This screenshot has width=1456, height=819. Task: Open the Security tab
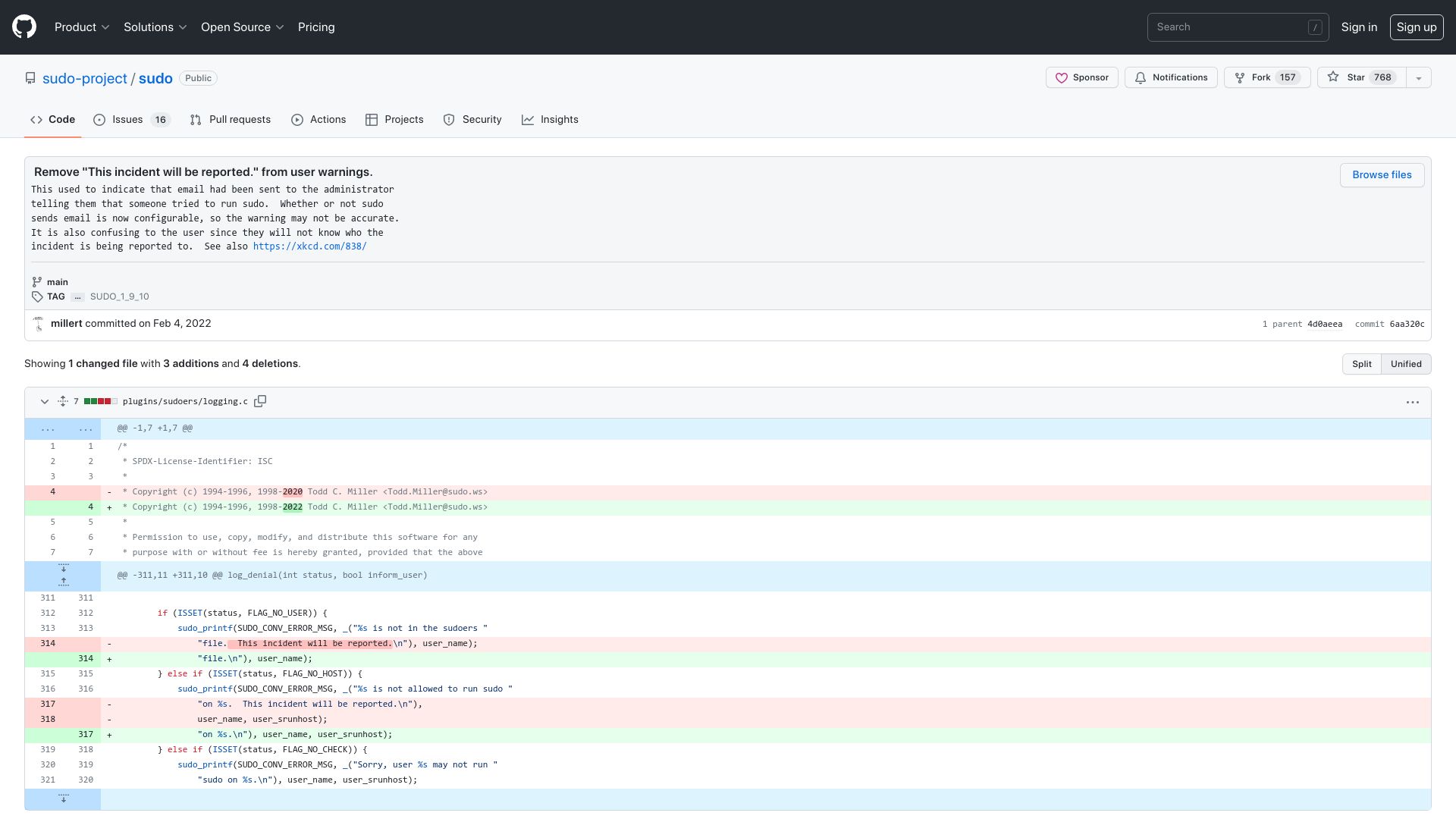pyautogui.click(x=472, y=120)
